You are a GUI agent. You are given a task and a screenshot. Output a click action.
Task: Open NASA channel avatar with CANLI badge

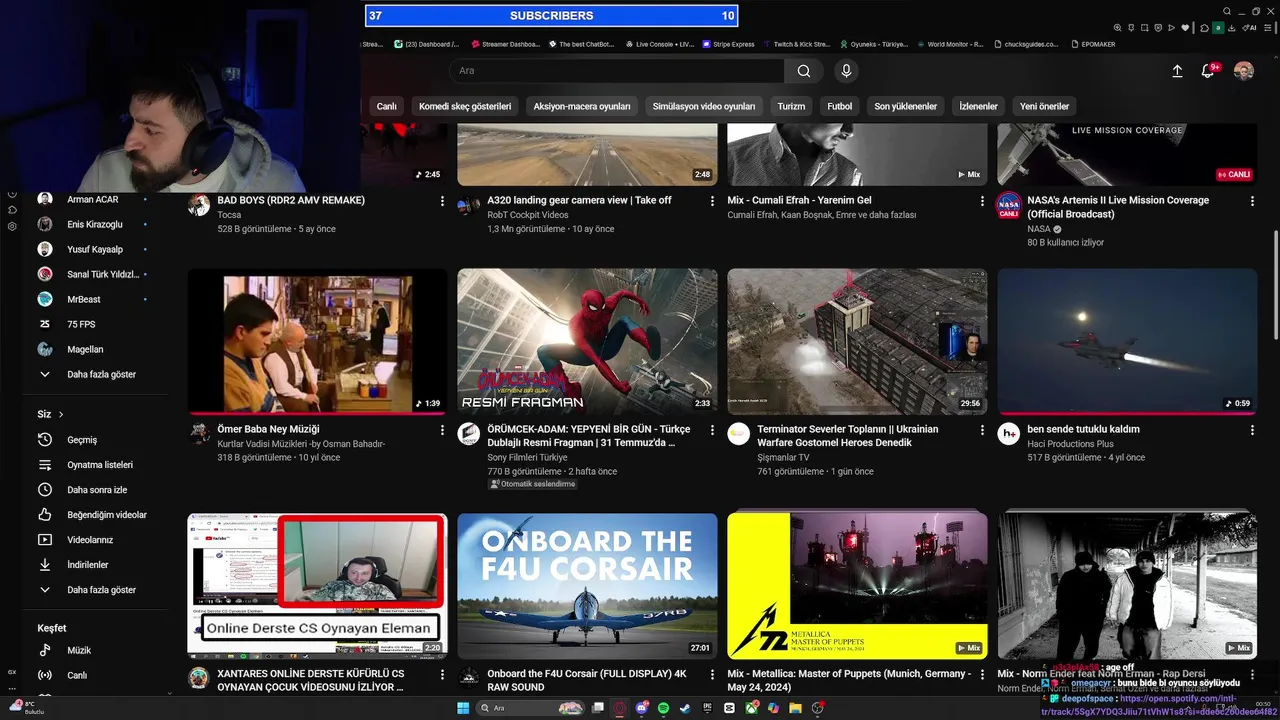pyautogui.click(x=1009, y=204)
